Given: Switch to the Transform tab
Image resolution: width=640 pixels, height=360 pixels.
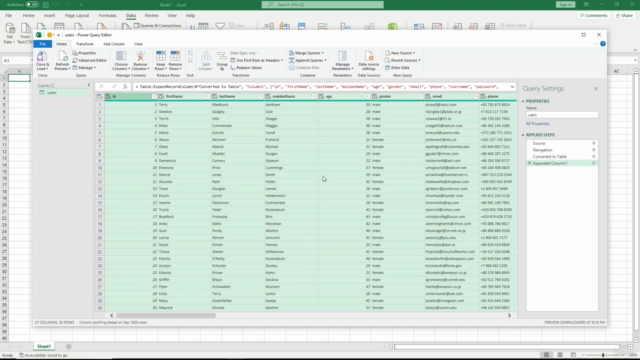Looking at the screenshot, I should 84,44.
